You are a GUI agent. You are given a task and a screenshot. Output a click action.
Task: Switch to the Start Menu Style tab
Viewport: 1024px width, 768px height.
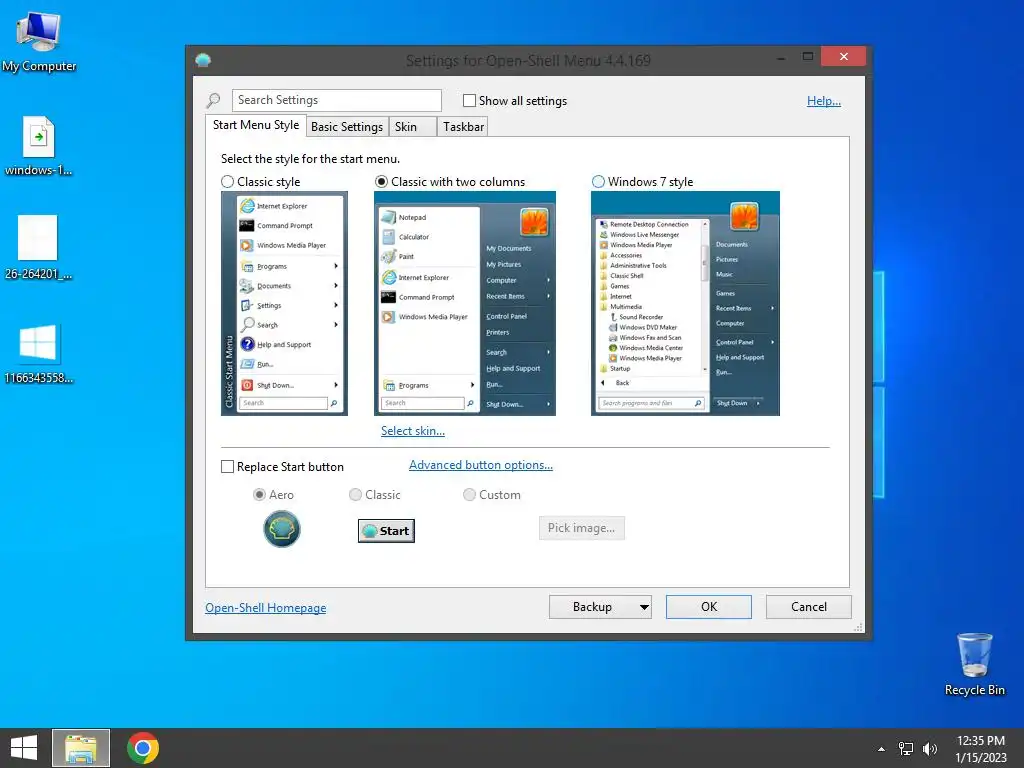click(x=256, y=125)
